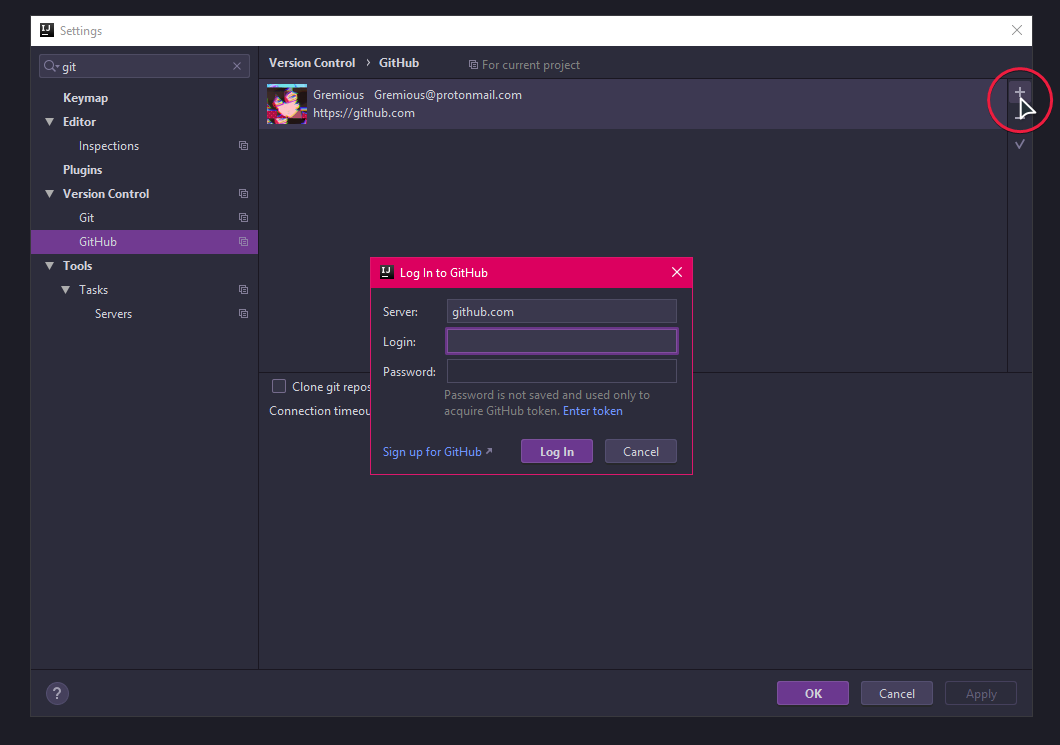Focus the Server field showing github.com
Screen dimensions: 1060x745
[x=561, y=312]
